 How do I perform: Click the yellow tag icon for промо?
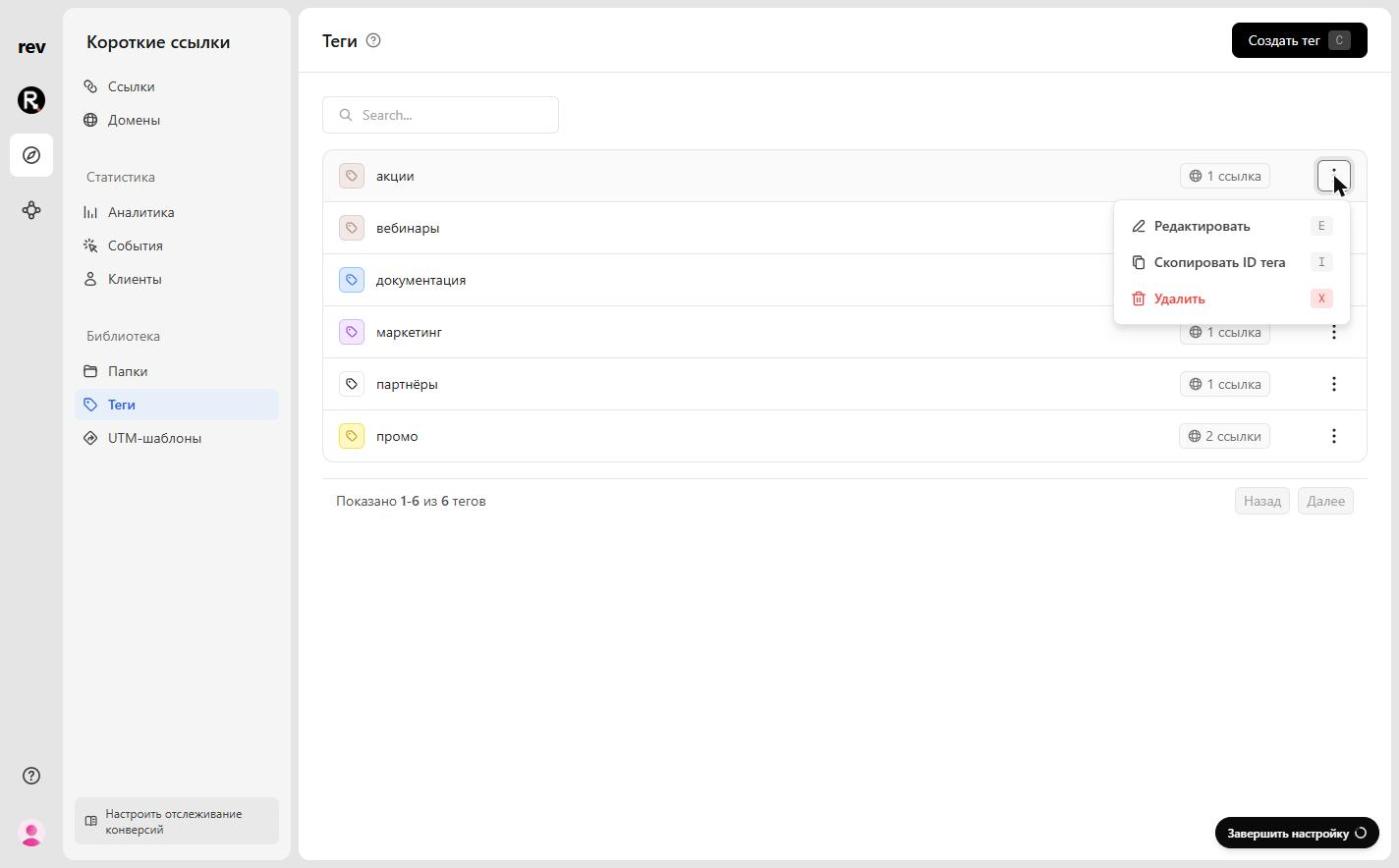tap(351, 436)
